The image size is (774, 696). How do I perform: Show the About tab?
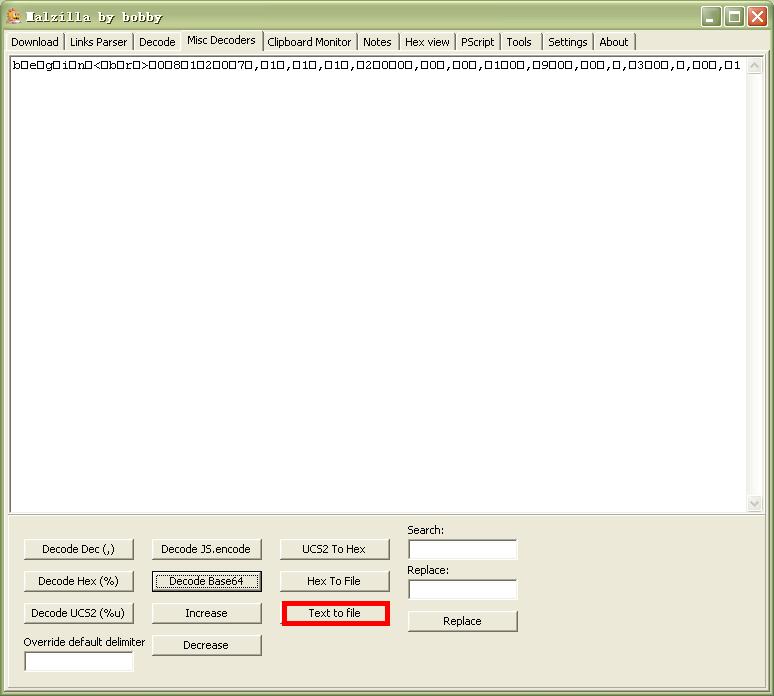point(614,42)
